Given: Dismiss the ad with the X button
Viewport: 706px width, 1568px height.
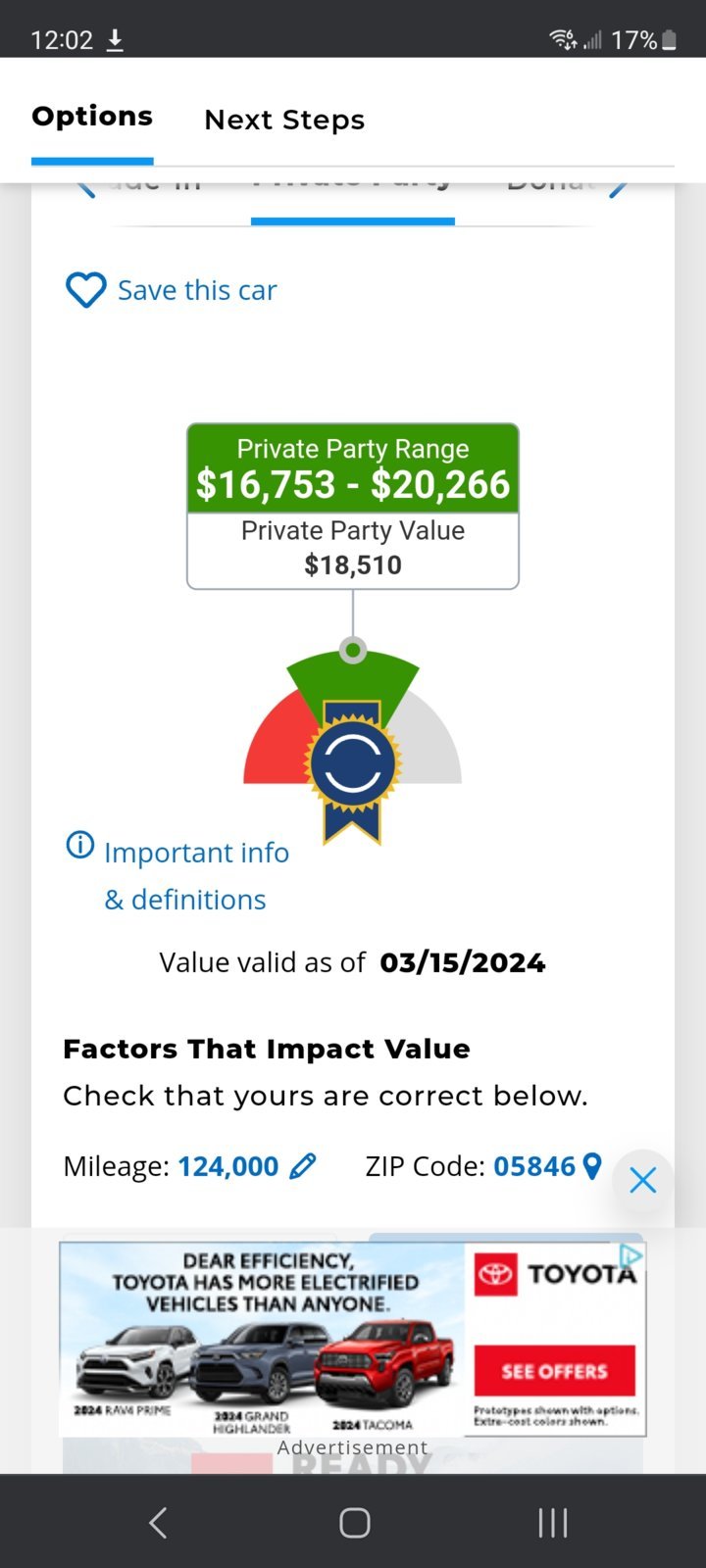Looking at the screenshot, I should pos(643,1180).
